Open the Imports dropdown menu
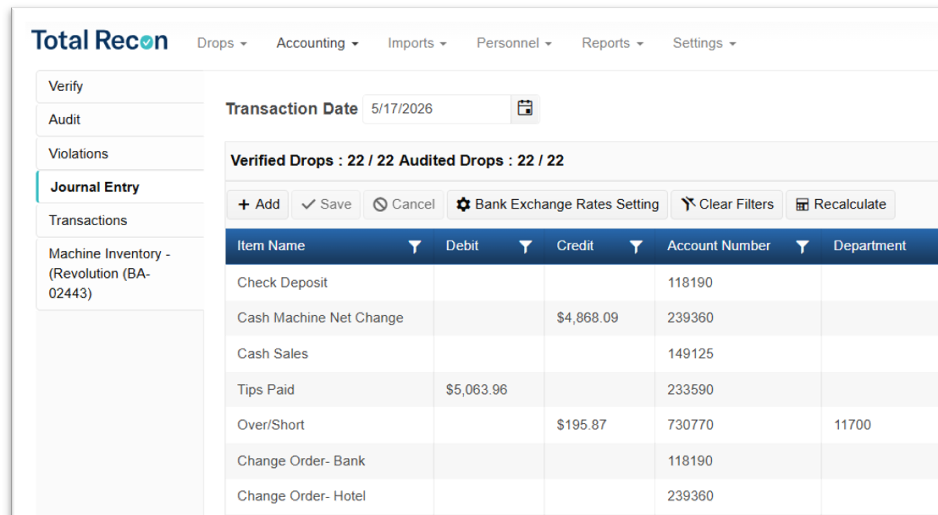The height and width of the screenshot is (515, 938). coord(417,43)
